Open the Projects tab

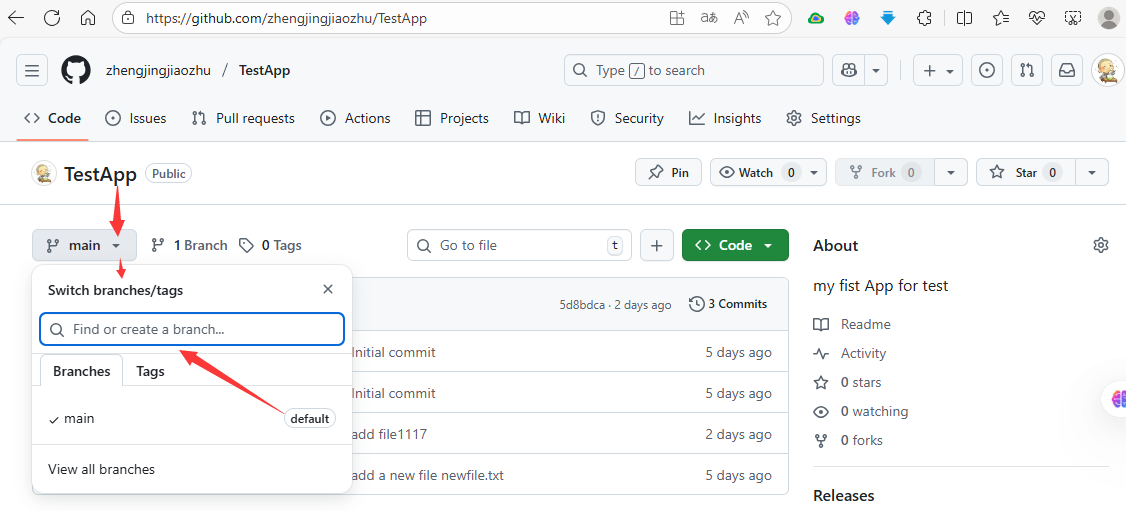coord(452,118)
